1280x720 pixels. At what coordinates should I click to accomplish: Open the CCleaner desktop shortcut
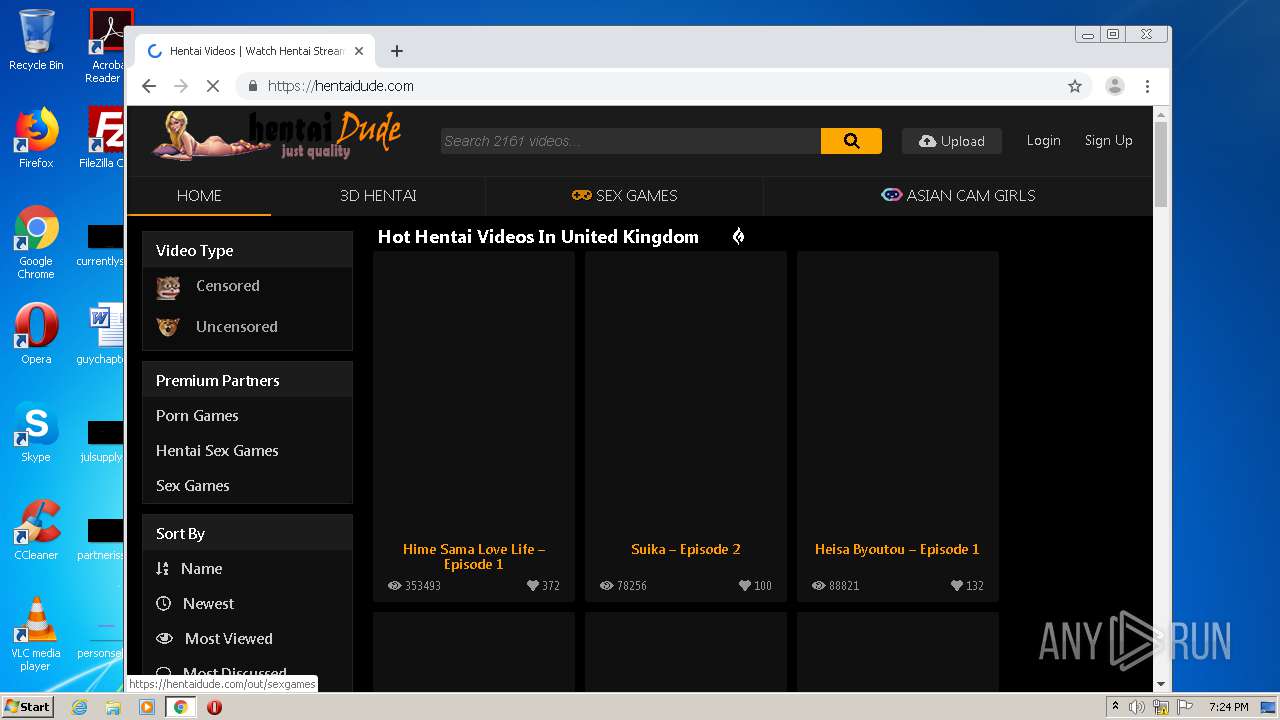click(x=36, y=530)
